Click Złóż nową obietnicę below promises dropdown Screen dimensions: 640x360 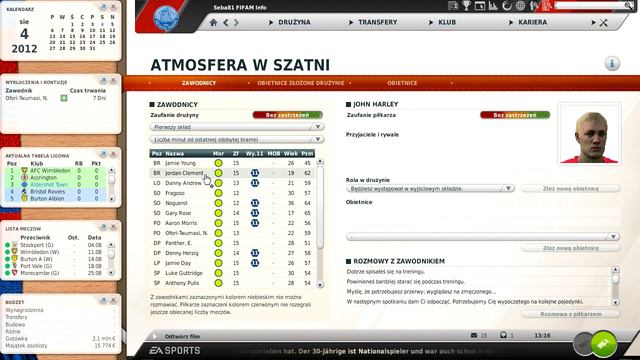571,248
